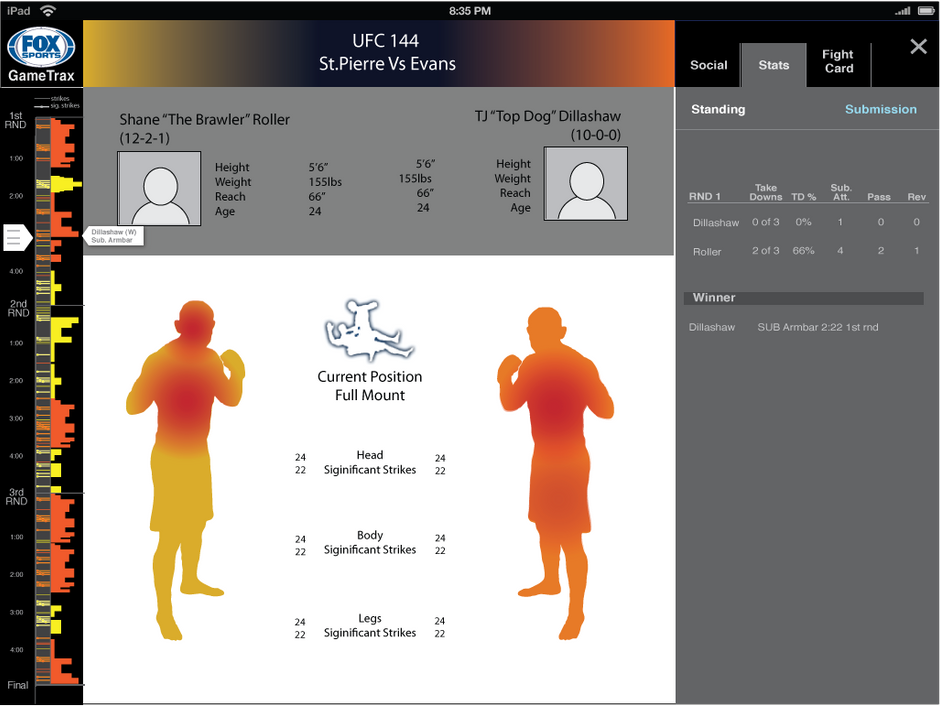Screen dimensions: 940x706
Task: Tap Roller's "2 of 3" takedowns value
Action: coord(766,251)
